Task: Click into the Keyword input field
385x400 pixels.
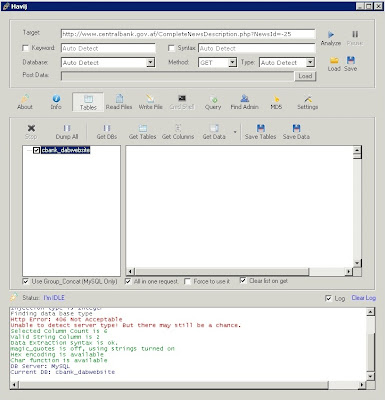Action: click(x=108, y=48)
